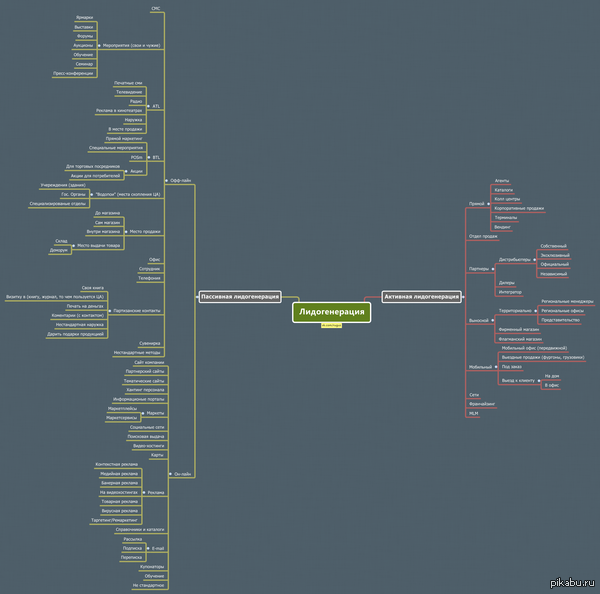Click the Контекстная реклама topic
The width and height of the screenshot is (600, 594).
tap(114, 465)
